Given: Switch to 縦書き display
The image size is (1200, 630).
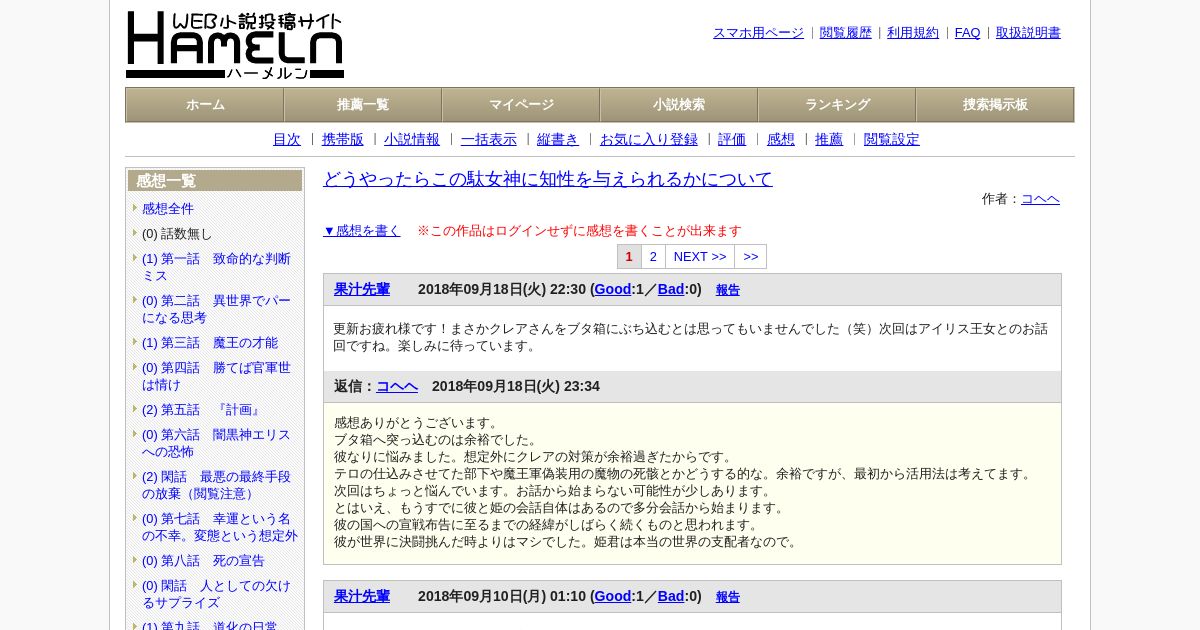Looking at the screenshot, I should (558, 140).
